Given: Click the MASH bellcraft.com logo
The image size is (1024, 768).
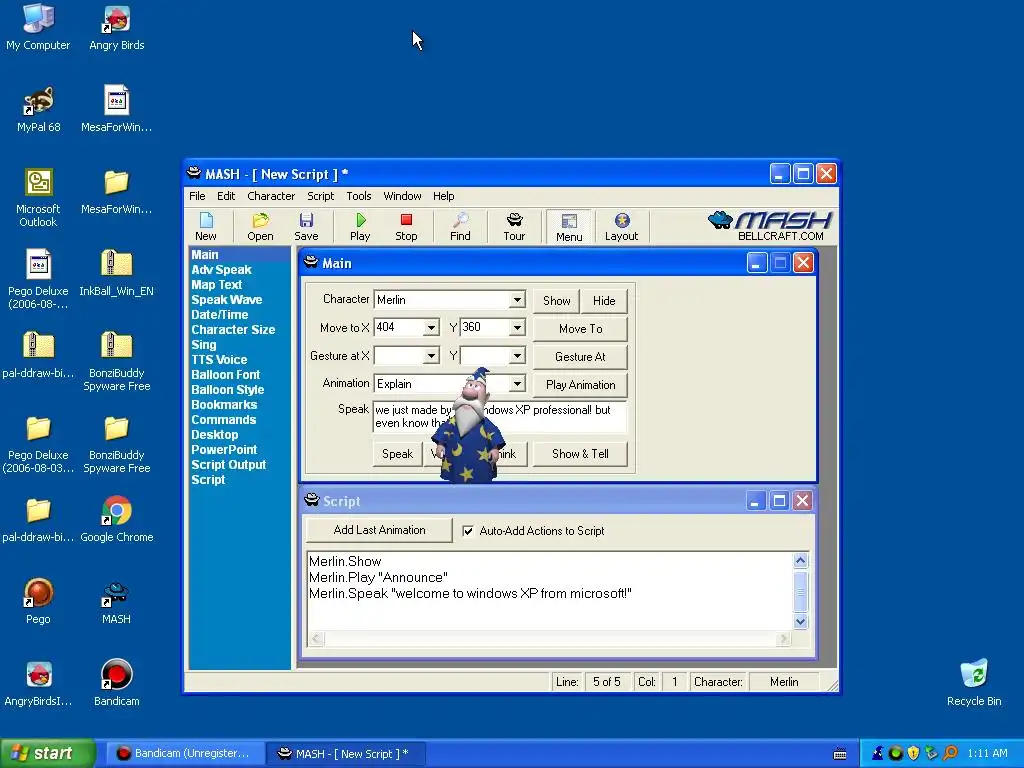Looking at the screenshot, I should [769, 226].
